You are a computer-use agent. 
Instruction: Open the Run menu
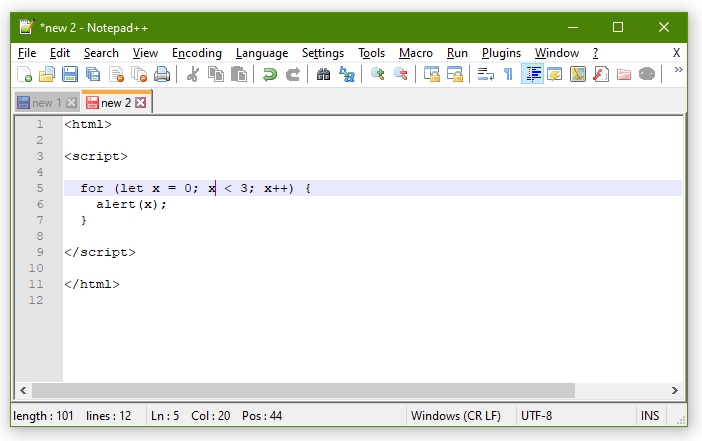click(457, 53)
